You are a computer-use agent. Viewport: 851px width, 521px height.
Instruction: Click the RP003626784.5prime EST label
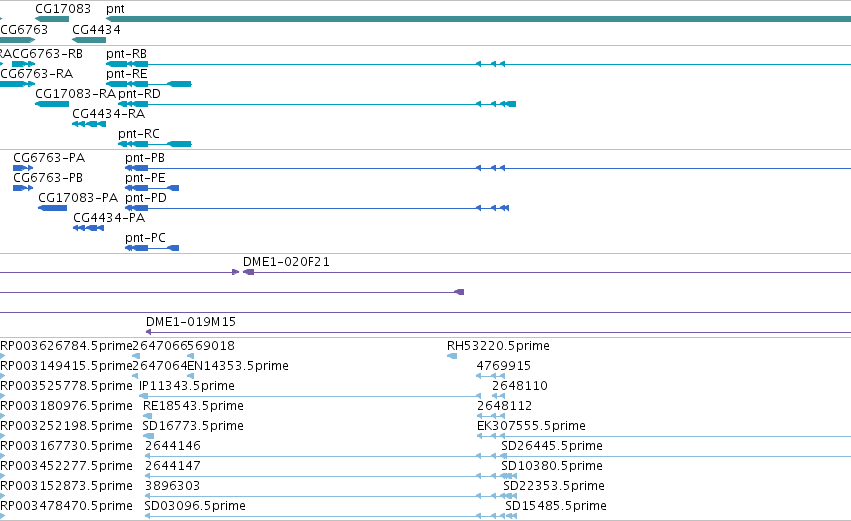pos(66,346)
